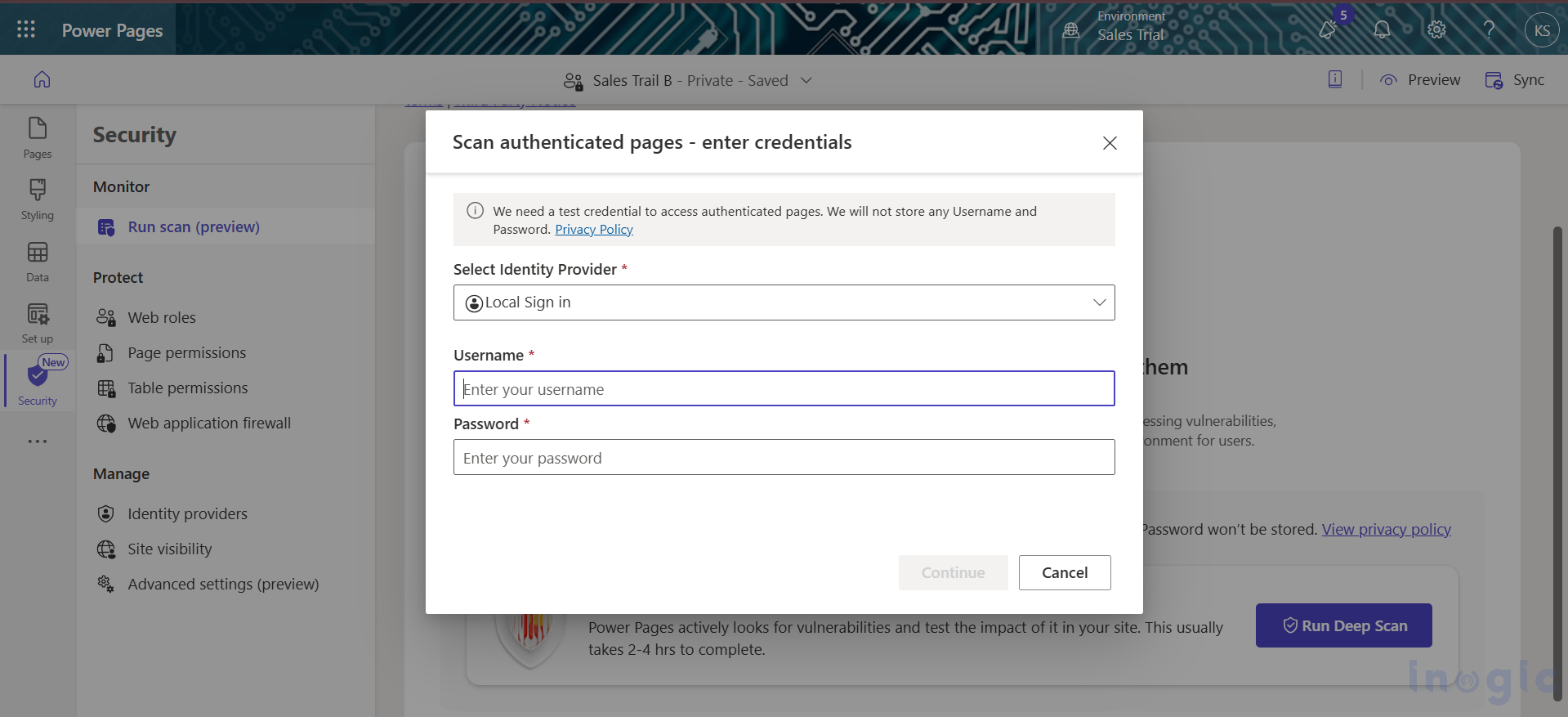Viewport: 1568px width, 717px height.
Task: Focus the Username input field
Action: pyautogui.click(x=784, y=388)
